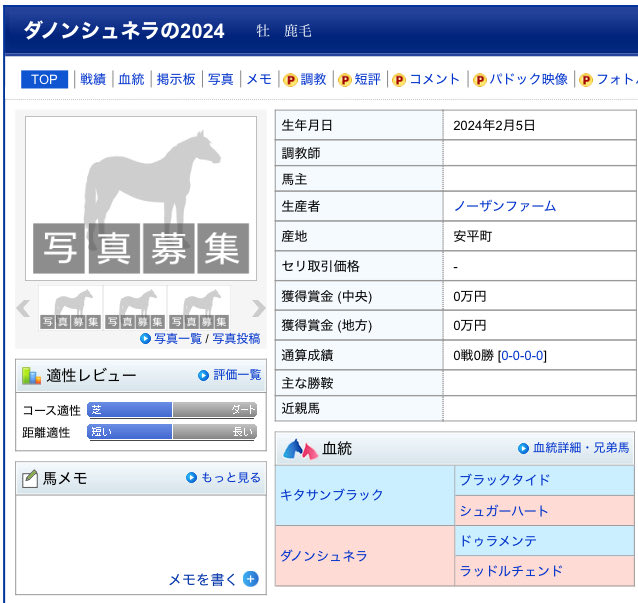This screenshot has height=603, width=638.
Task: Open the TOP tab
Action: click(44, 79)
